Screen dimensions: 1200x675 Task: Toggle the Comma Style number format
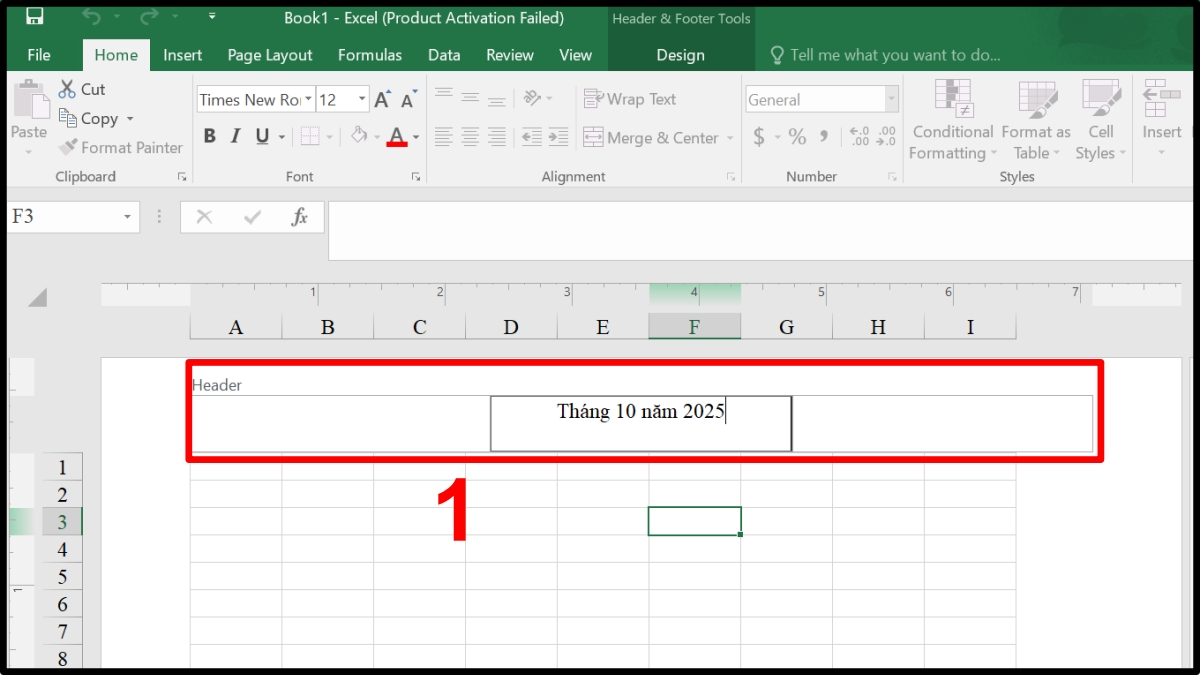(x=822, y=137)
